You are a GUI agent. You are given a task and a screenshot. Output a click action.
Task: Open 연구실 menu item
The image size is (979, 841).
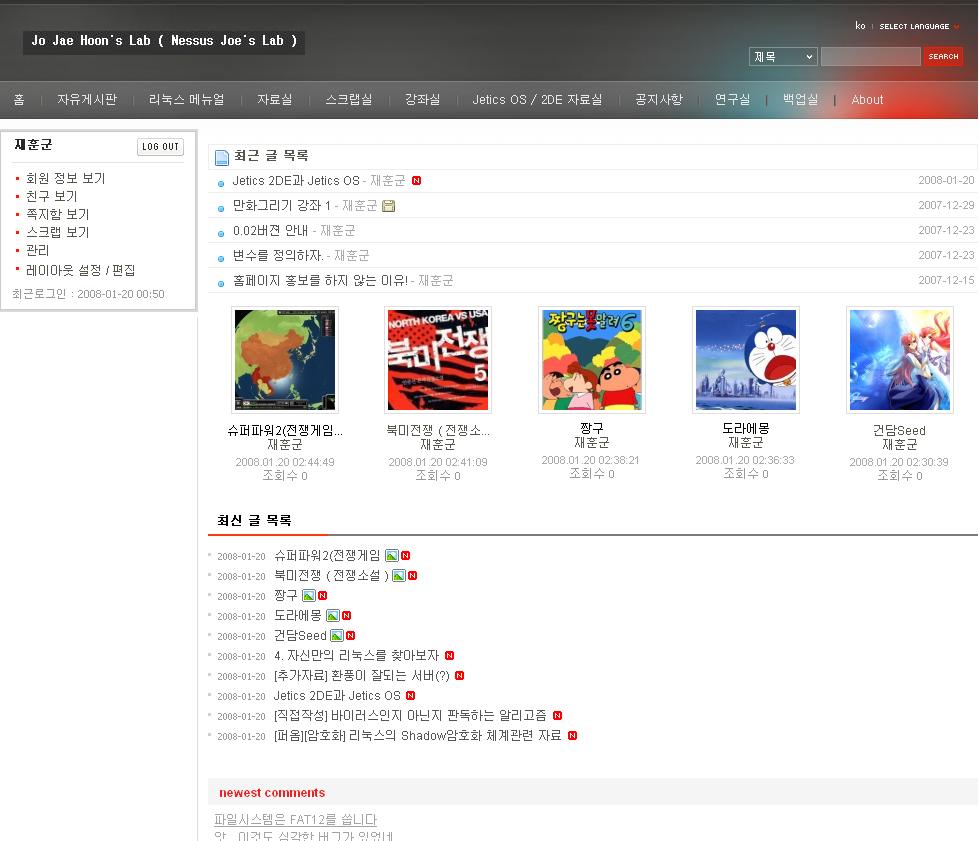[x=732, y=100]
